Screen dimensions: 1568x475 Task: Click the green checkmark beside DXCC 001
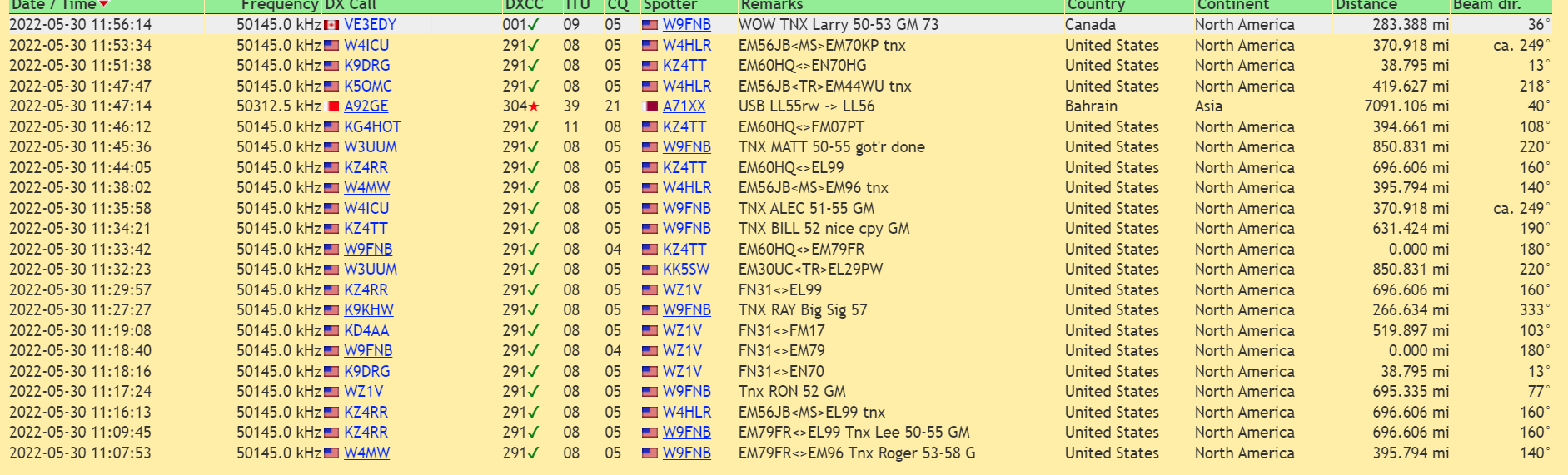click(x=534, y=25)
